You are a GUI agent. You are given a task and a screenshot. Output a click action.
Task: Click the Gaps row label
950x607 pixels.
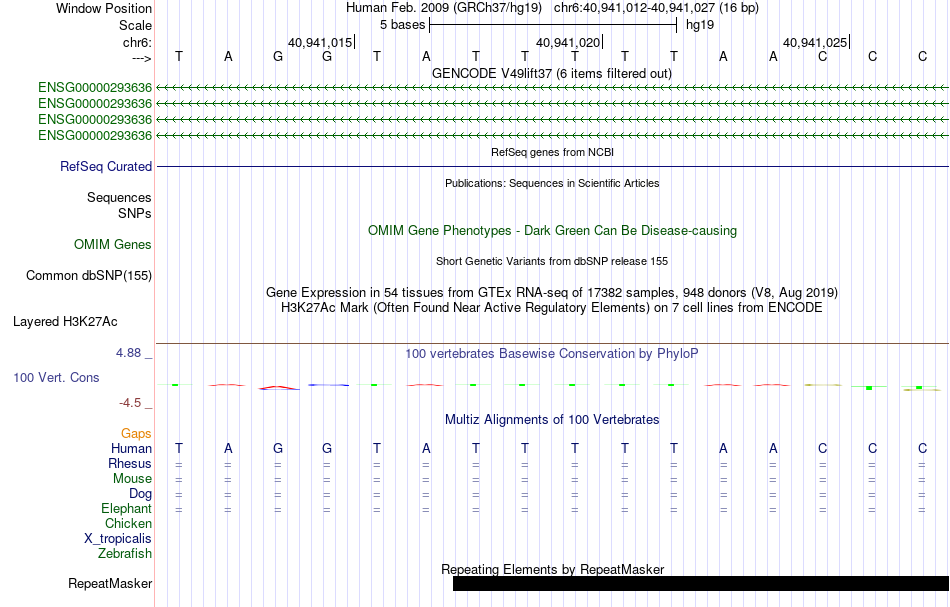pyautogui.click(x=136, y=433)
